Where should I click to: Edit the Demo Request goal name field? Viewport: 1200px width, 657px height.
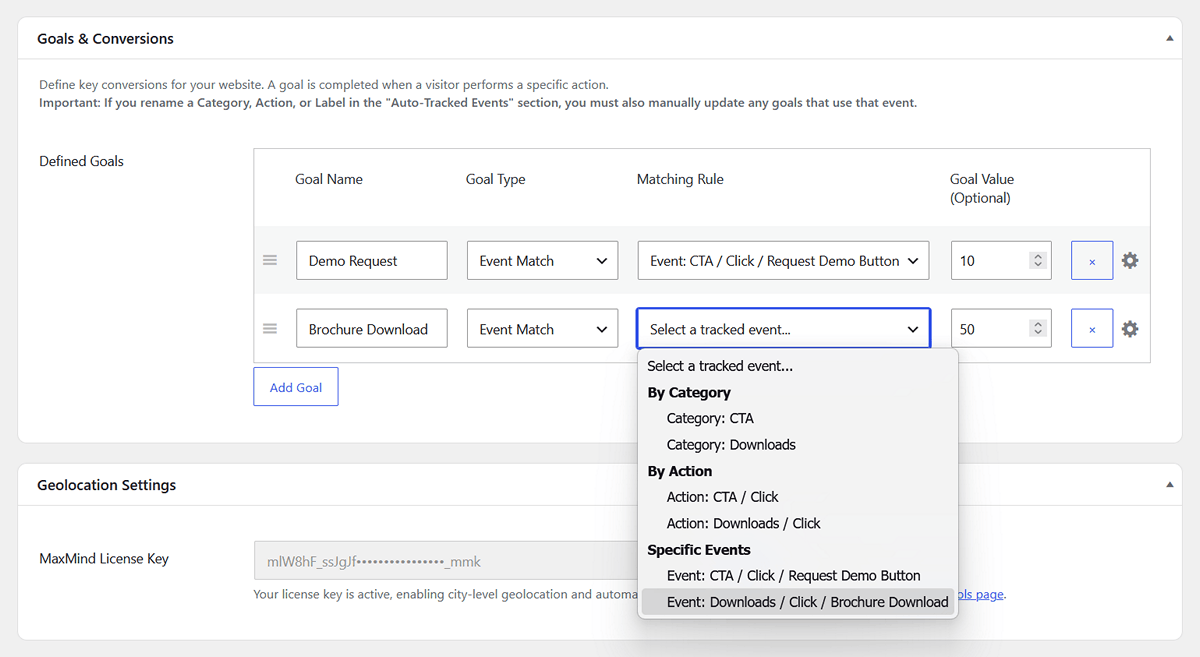pyautogui.click(x=372, y=260)
